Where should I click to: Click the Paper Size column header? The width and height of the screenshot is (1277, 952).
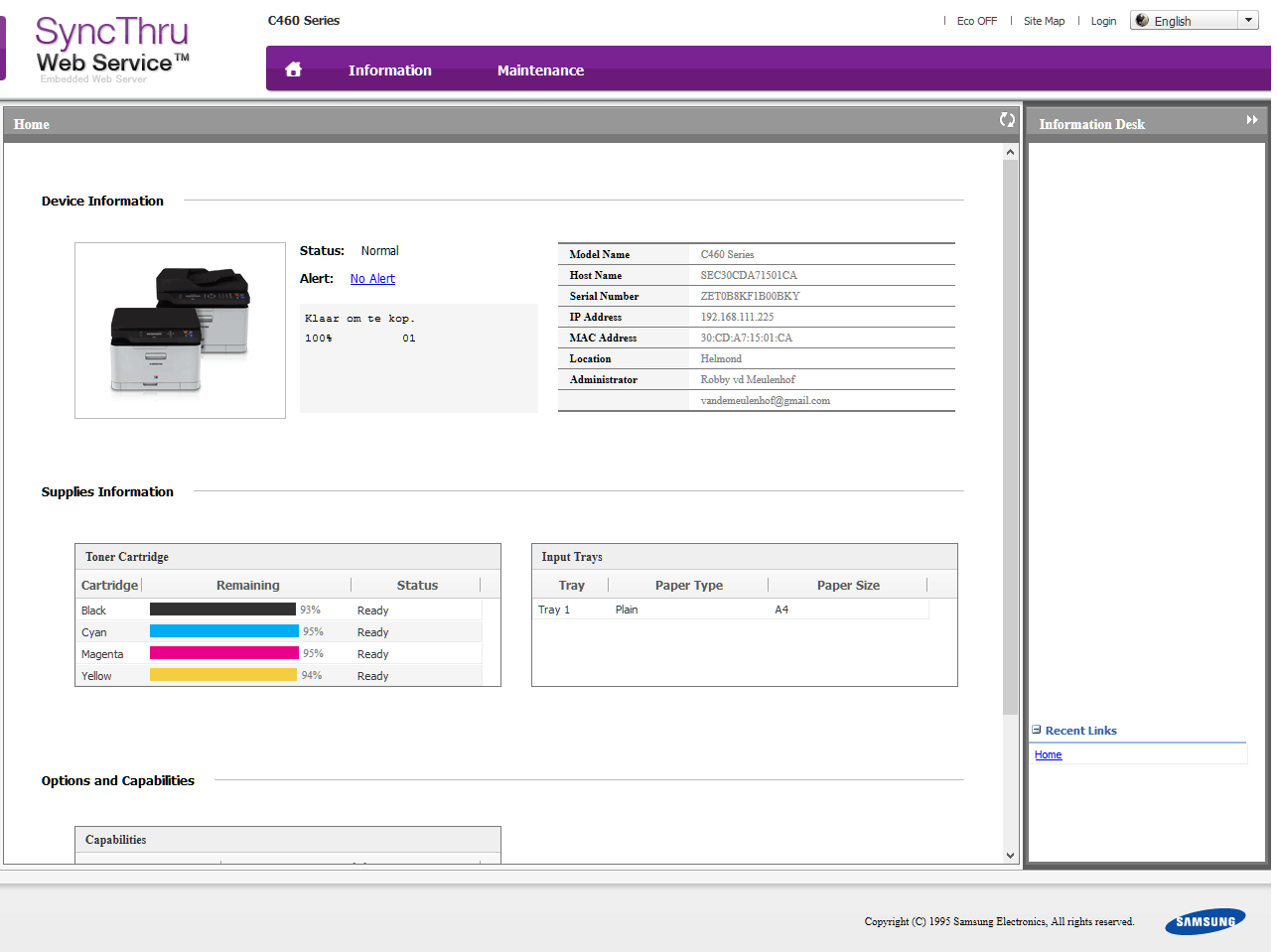(848, 586)
